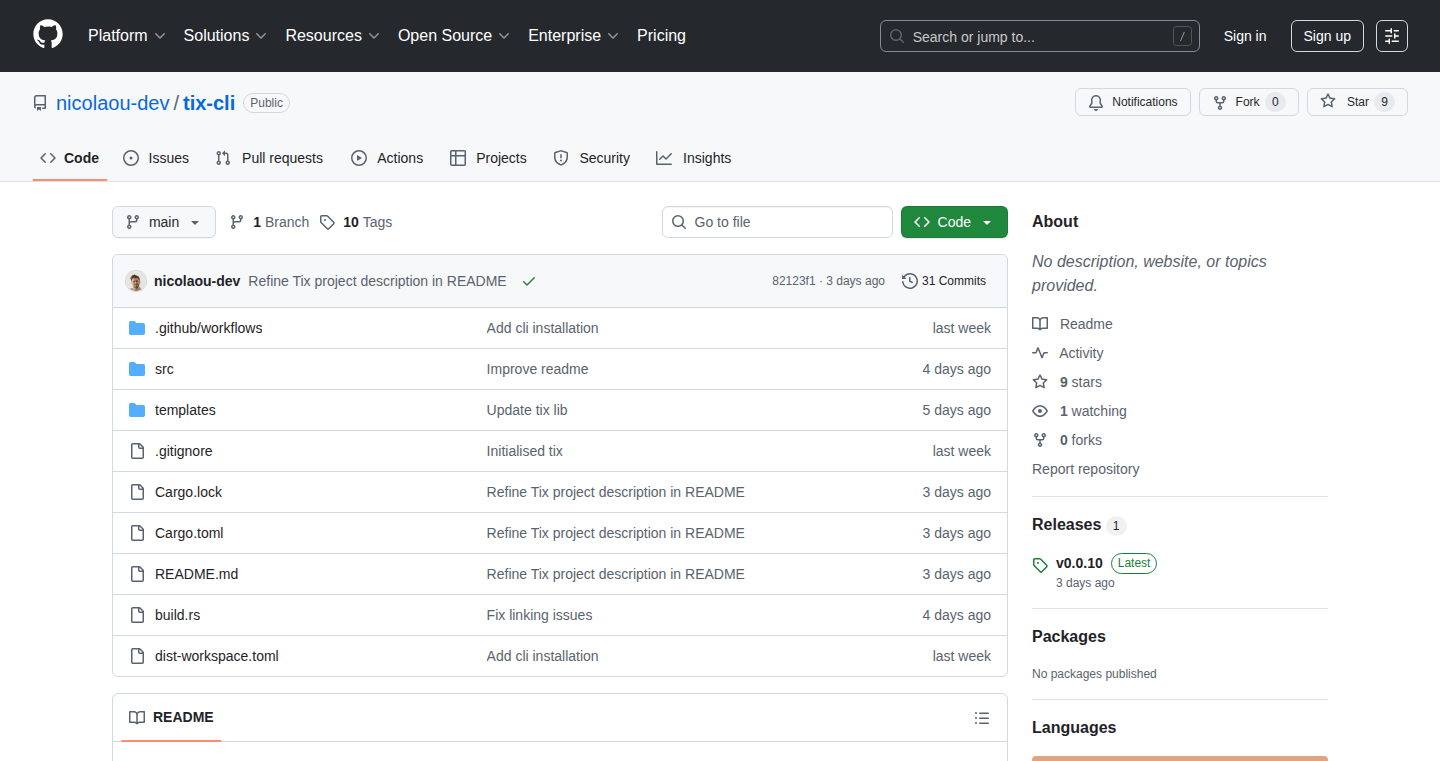The width and height of the screenshot is (1440, 761).
Task: Click the Cargo.lock file icon
Action: tap(137, 492)
